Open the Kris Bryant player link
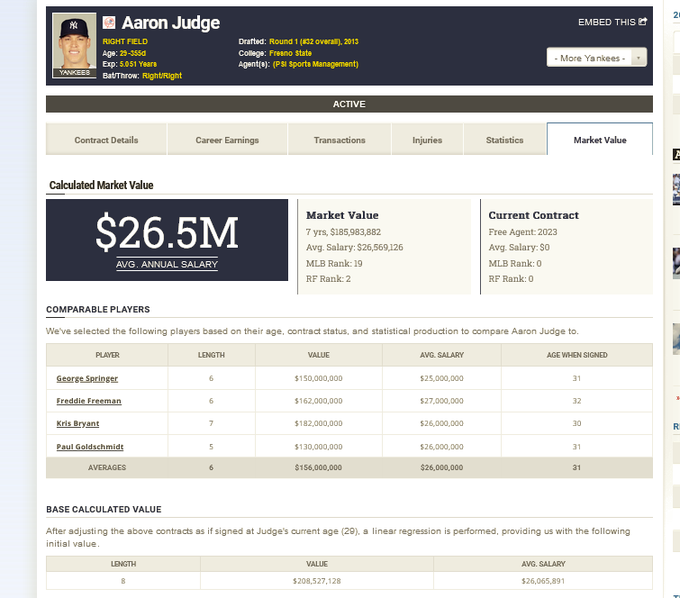This screenshot has width=680, height=598. (78, 423)
